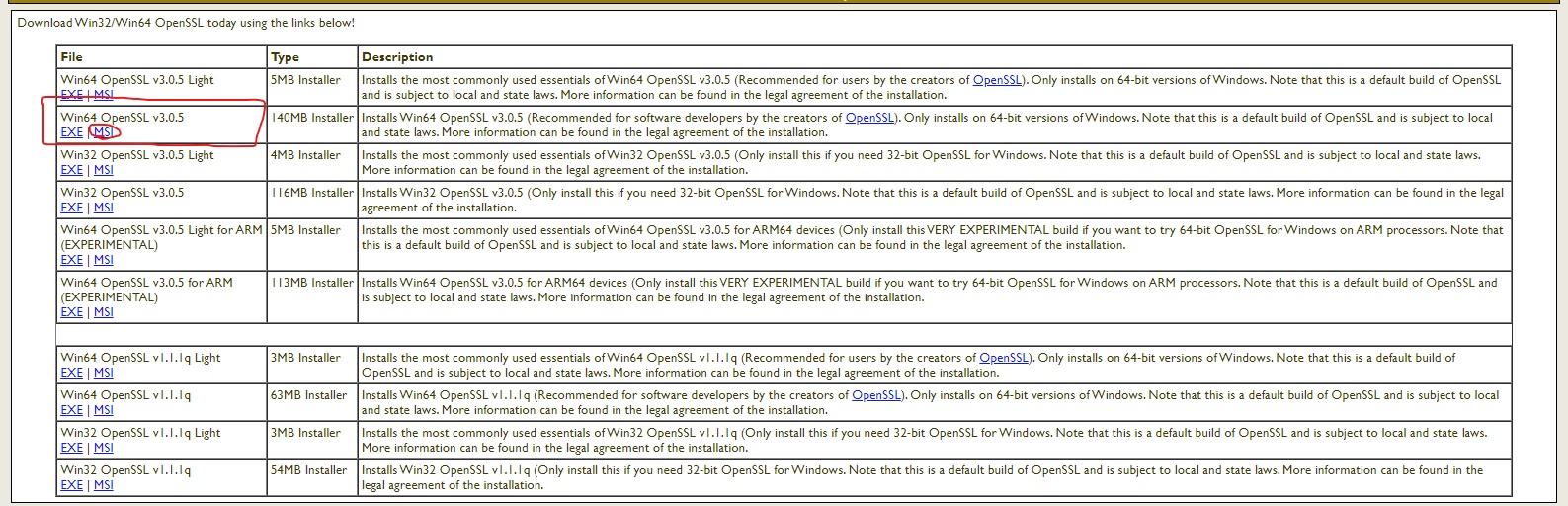Viewport: 1568px width, 506px height.
Task: Open OpenSSL link in Win64 v1.1.1q Light description
Action: (1004, 358)
